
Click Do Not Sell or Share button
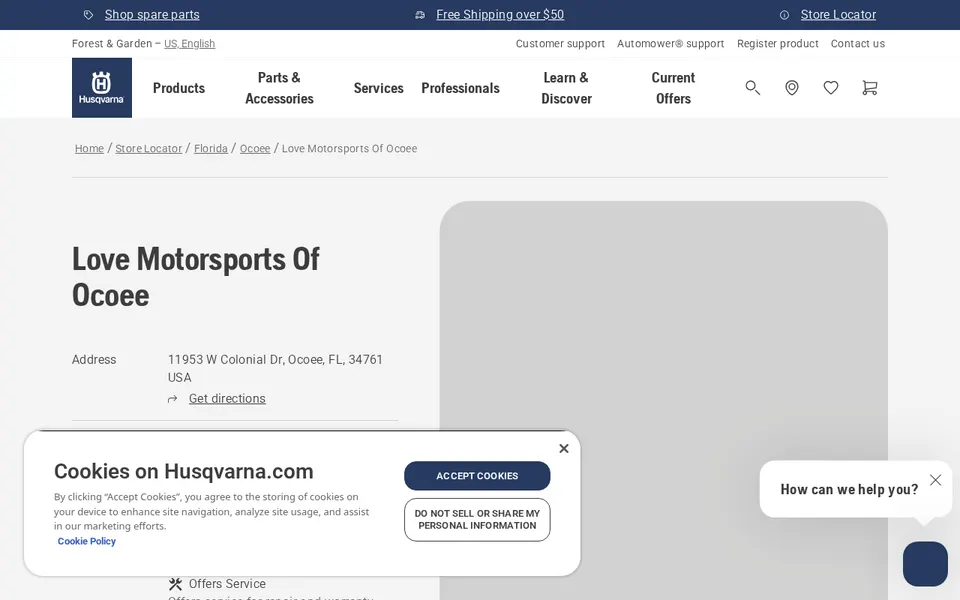click(477, 520)
